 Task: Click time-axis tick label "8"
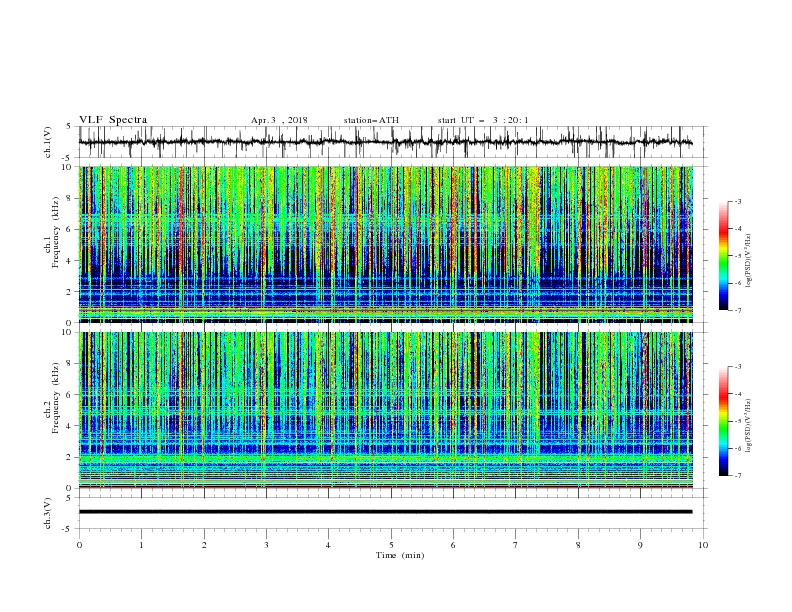coord(578,545)
